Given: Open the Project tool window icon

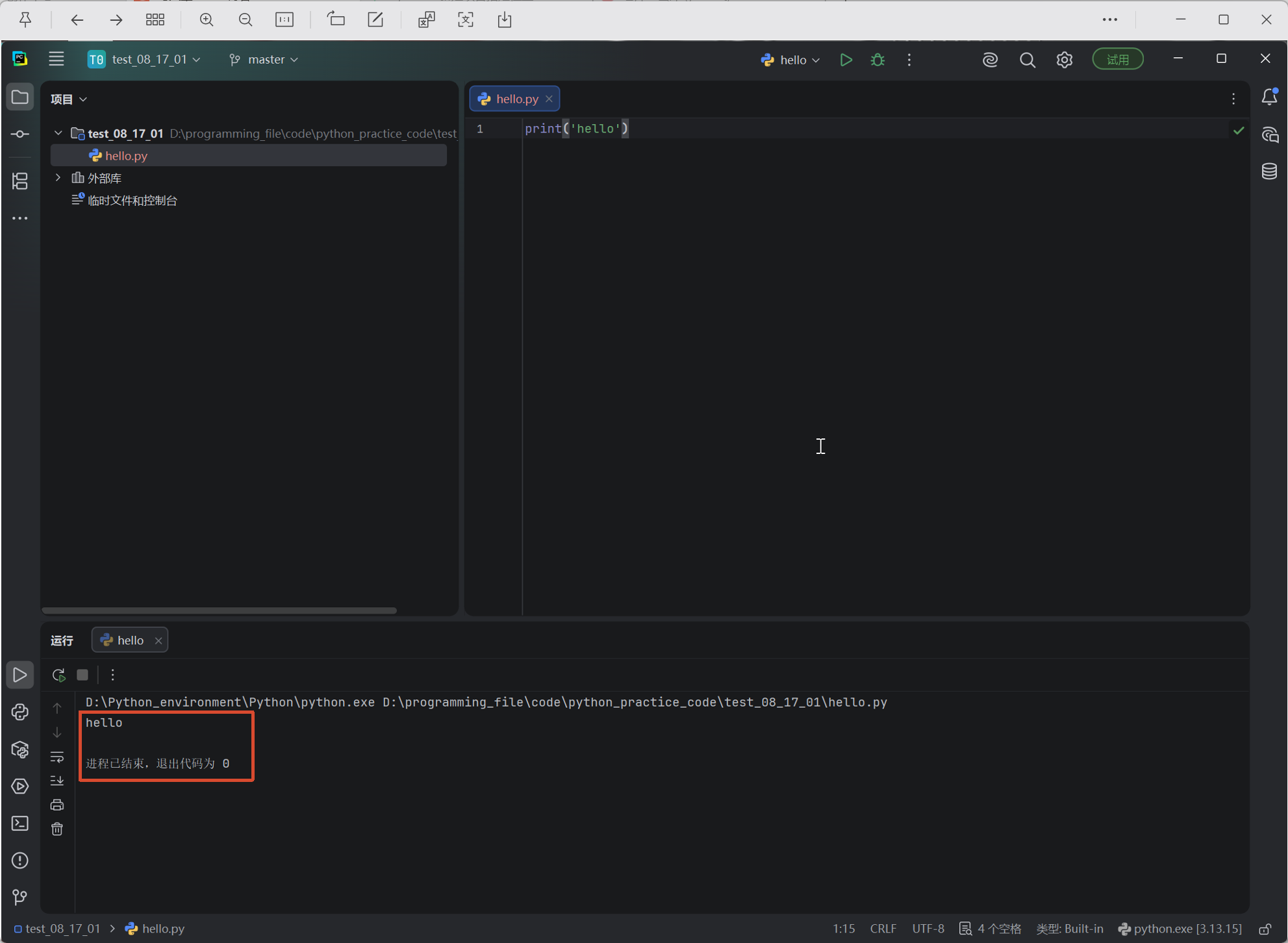Looking at the screenshot, I should [x=20, y=97].
